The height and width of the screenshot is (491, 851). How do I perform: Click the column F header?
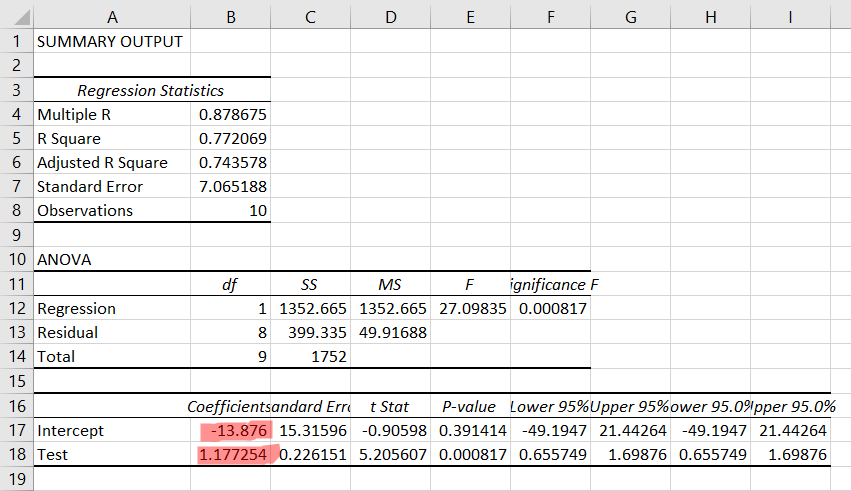550,17
